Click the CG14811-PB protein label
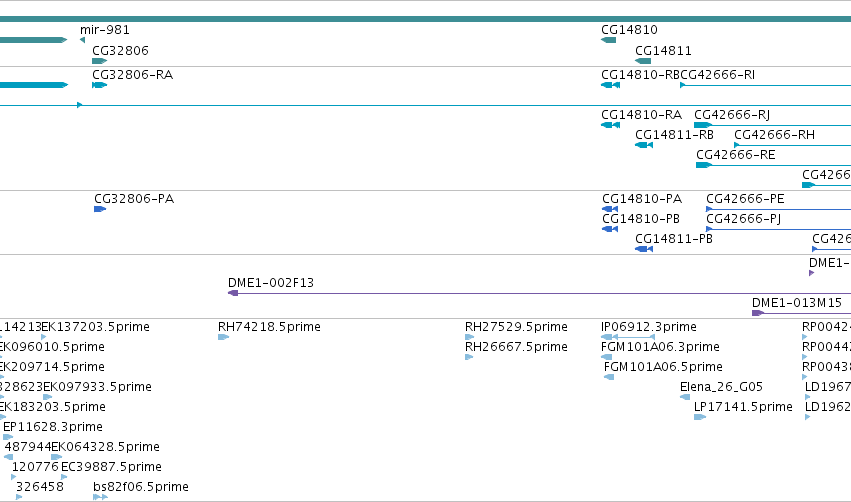The image size is (851, 502). pos(674,239)
